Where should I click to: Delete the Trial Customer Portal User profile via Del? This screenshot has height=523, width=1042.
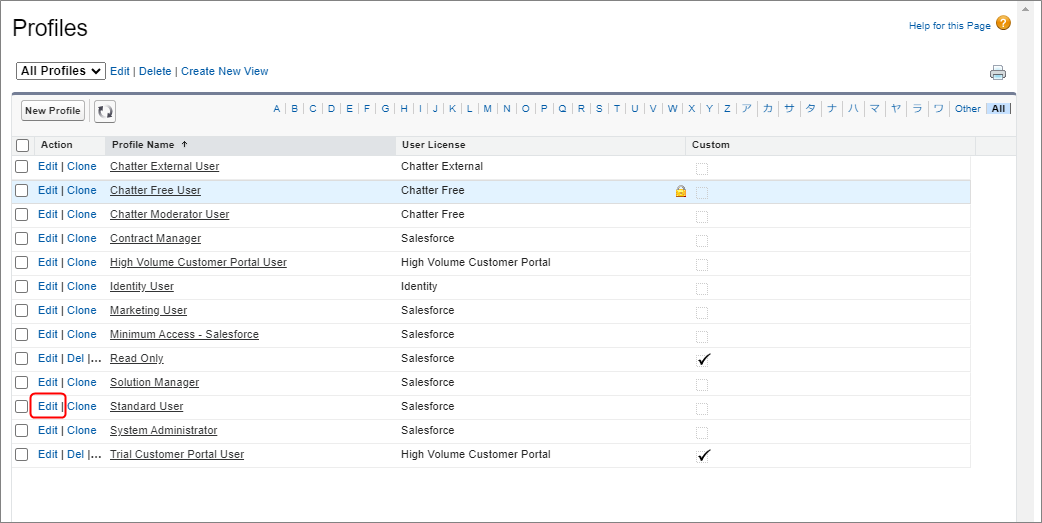coord(76,454)
